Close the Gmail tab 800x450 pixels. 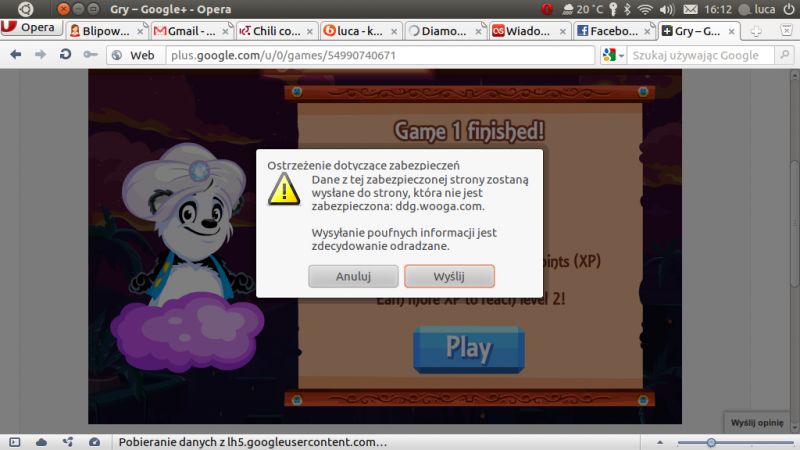coord(225,32)
